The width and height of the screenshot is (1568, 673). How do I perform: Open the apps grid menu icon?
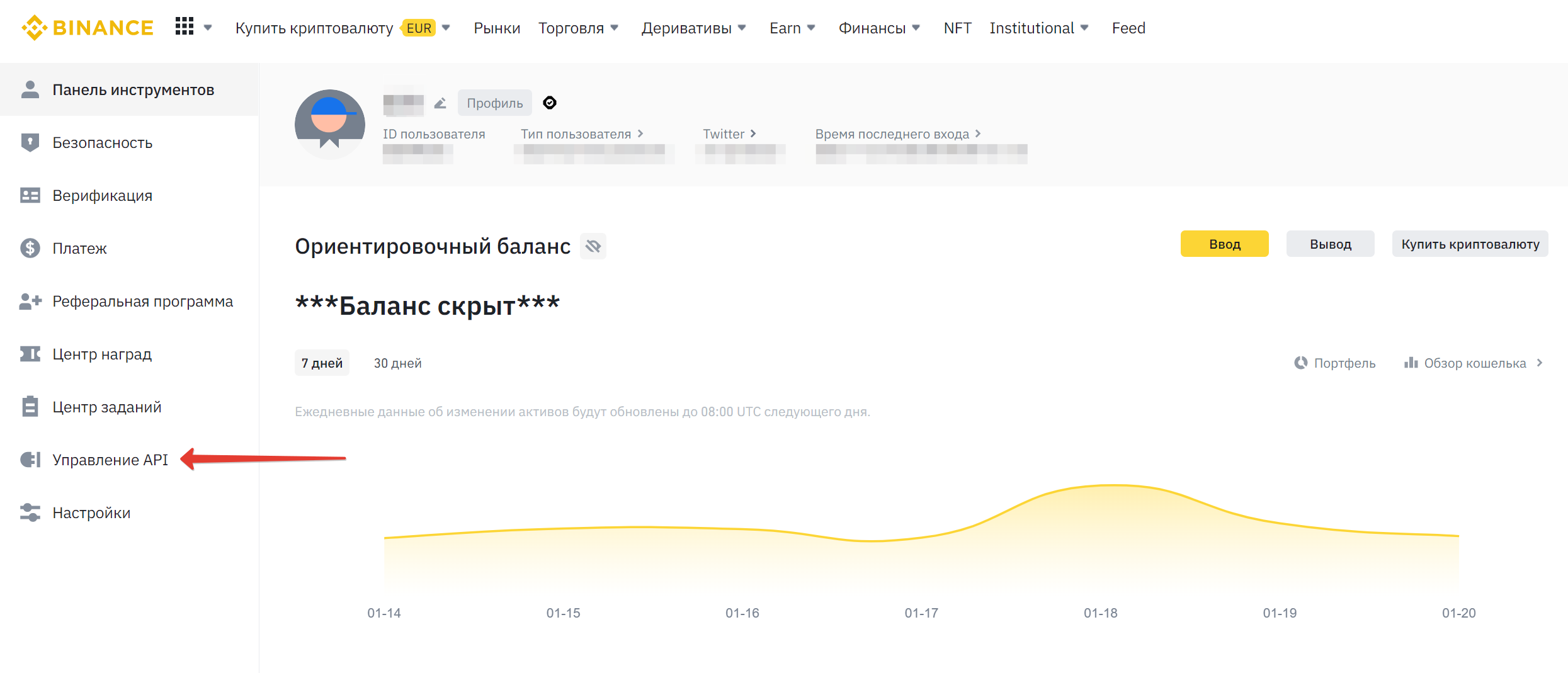point(185,26)
